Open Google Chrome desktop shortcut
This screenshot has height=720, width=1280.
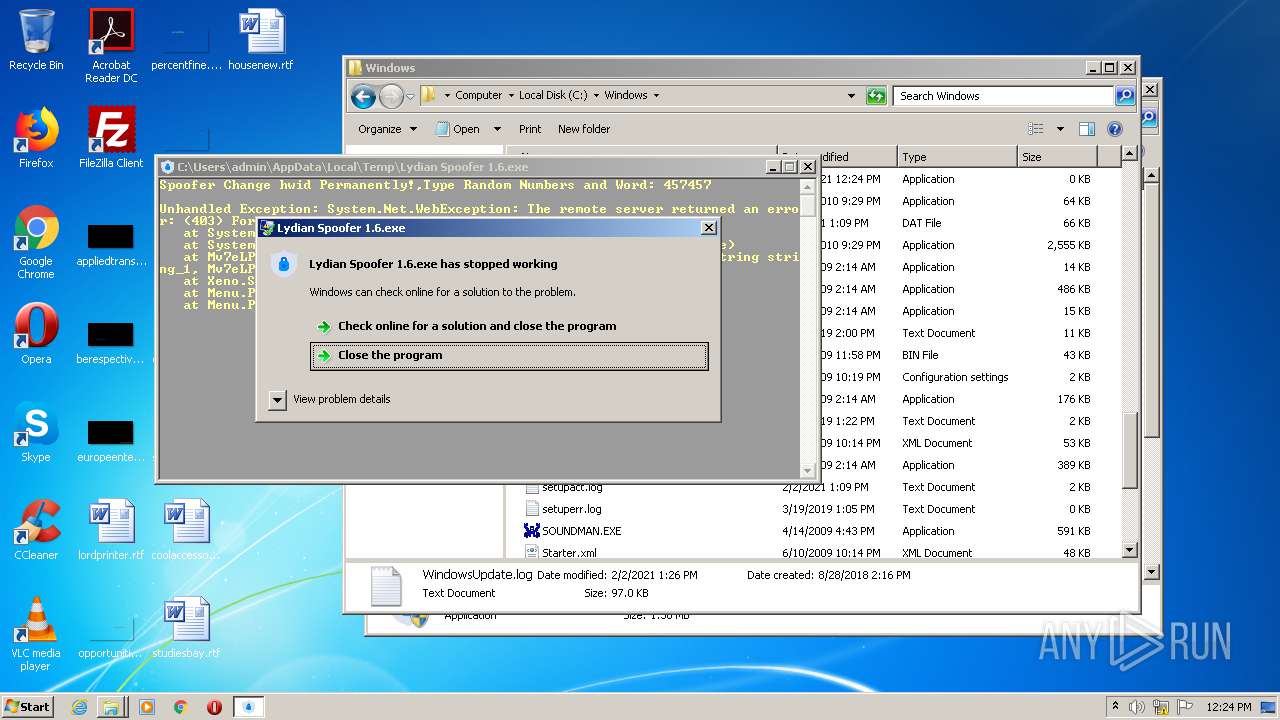36,242
